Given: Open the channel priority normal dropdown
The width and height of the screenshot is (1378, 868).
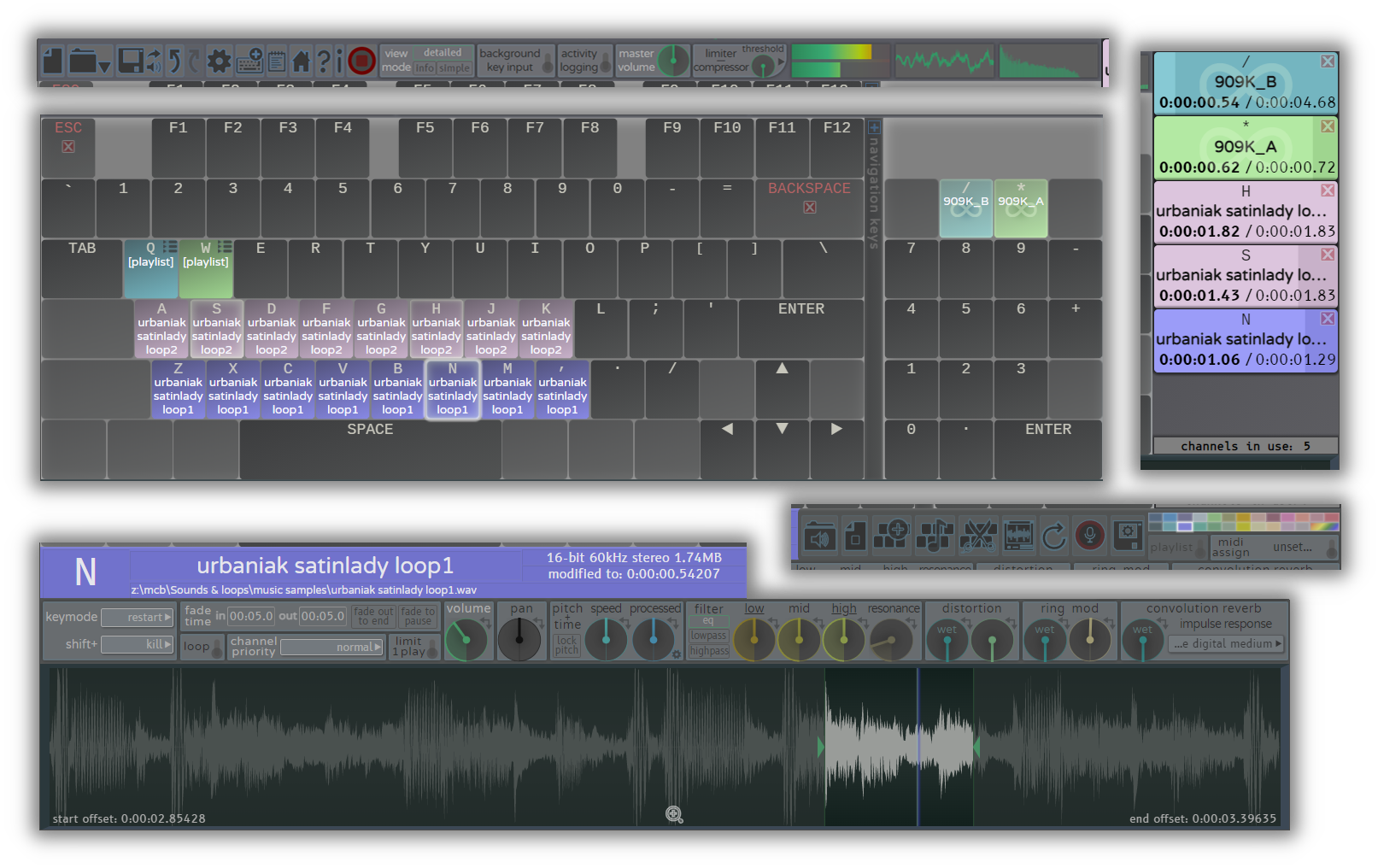Looking at the screenshot, I should 331,648.
